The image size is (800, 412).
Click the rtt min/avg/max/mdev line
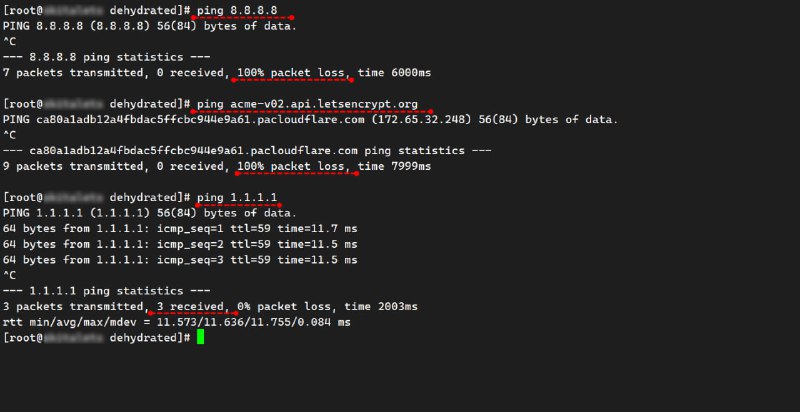pos(177,323)
